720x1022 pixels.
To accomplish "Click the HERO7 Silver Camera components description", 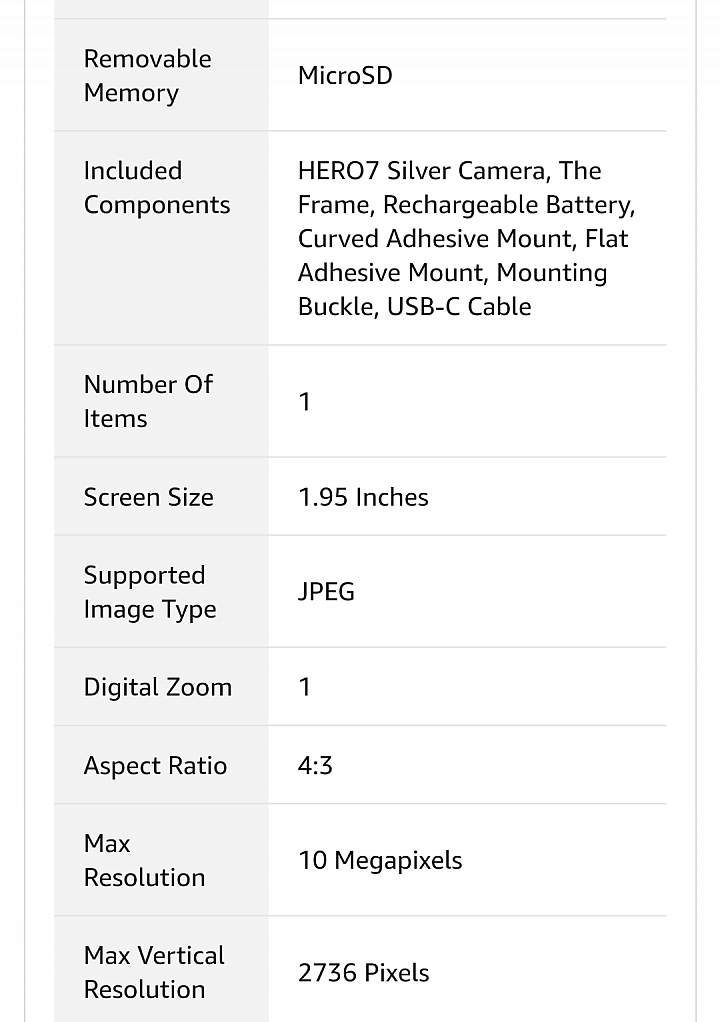I will (x=467, y=239).
